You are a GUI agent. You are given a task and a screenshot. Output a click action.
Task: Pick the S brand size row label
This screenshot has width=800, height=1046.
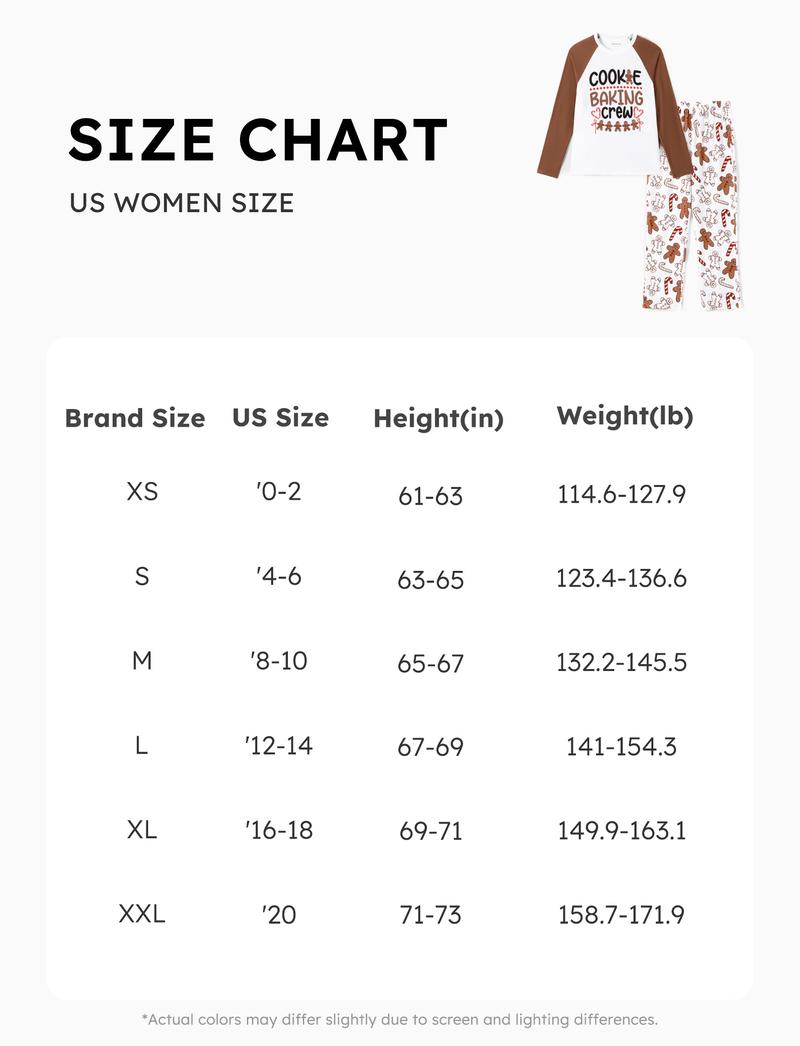142,576
